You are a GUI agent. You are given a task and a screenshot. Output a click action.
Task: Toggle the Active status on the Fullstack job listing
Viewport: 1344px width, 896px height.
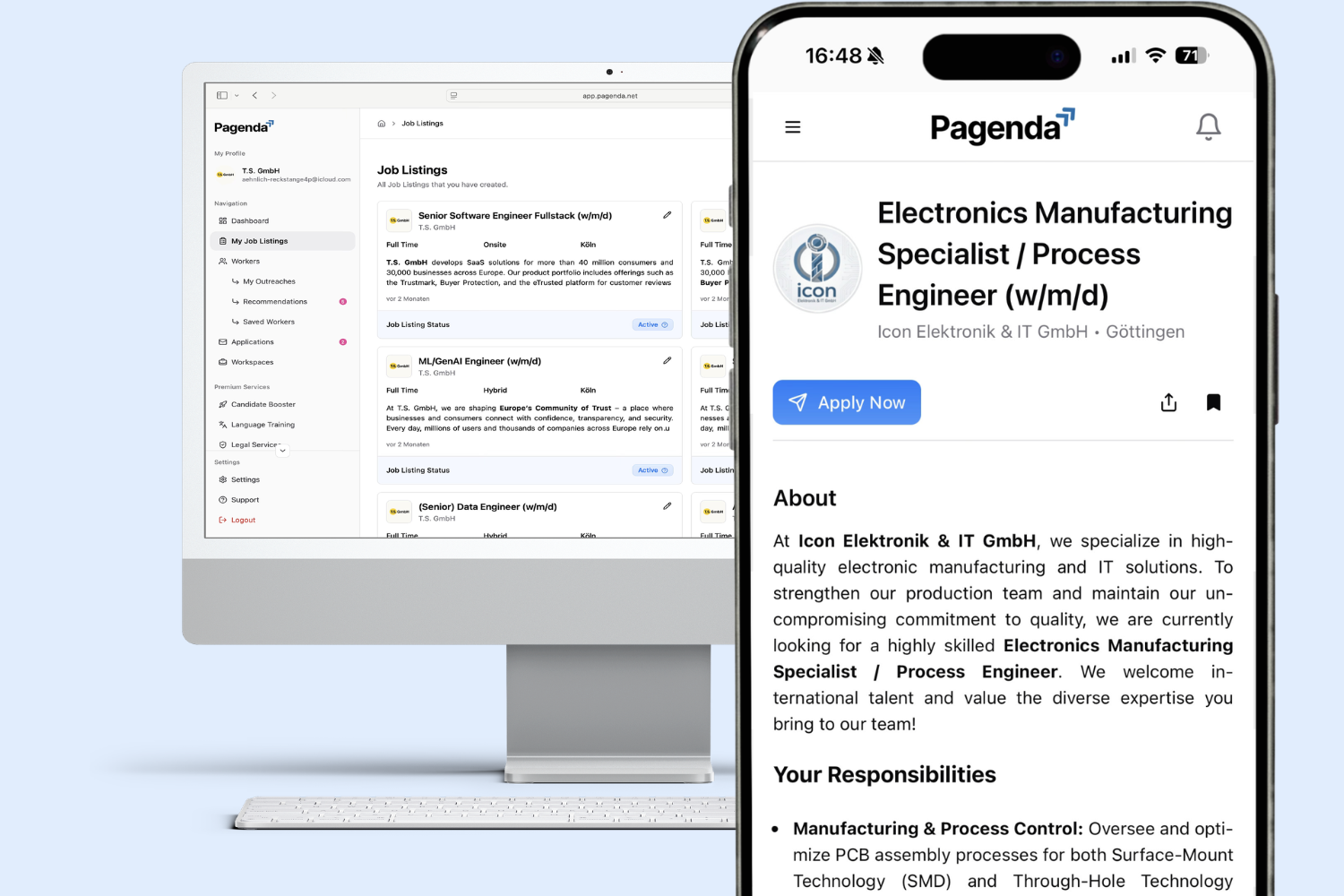point(652,324)
